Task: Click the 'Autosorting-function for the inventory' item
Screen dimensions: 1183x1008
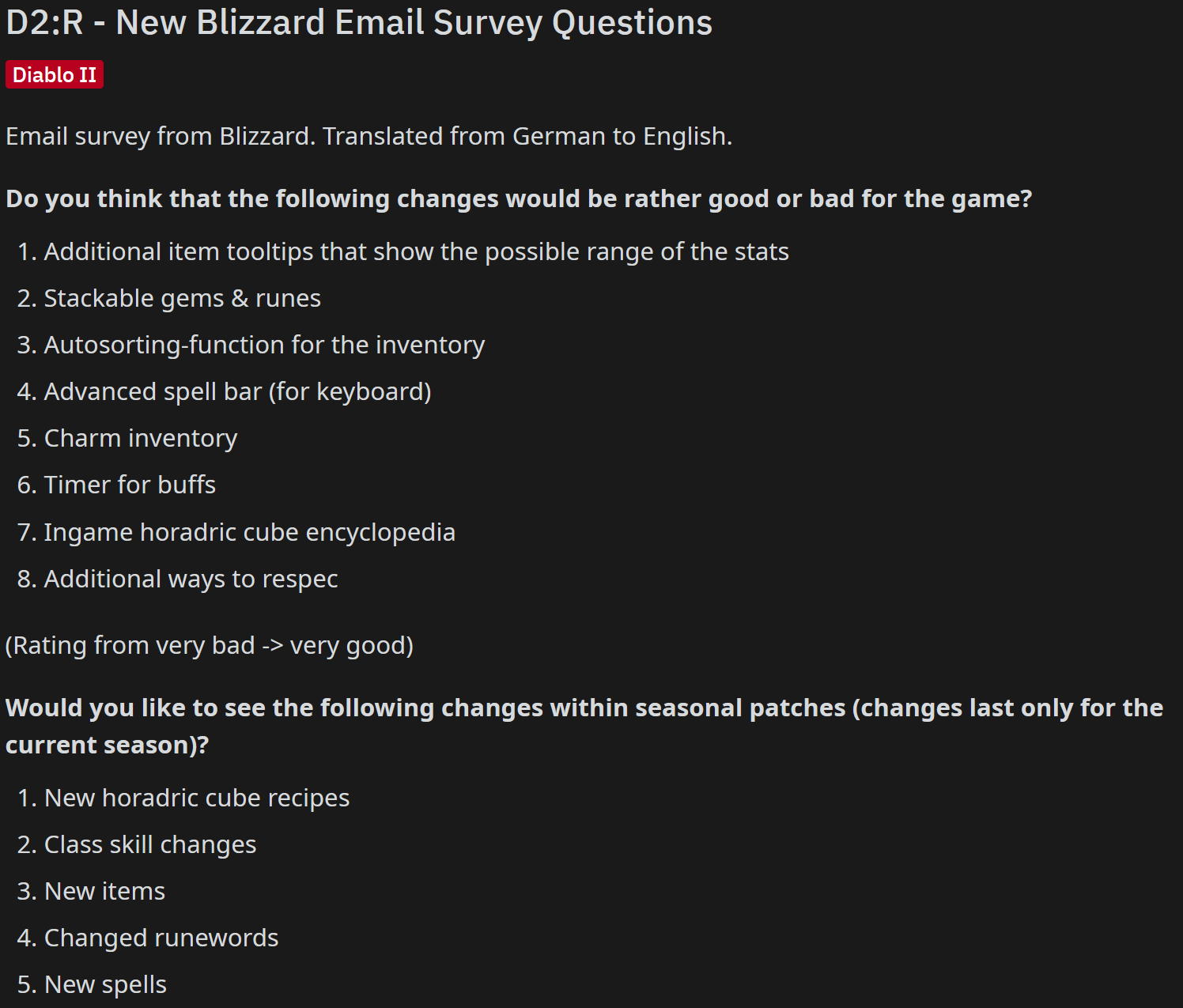Action: [x=264, y=345]
